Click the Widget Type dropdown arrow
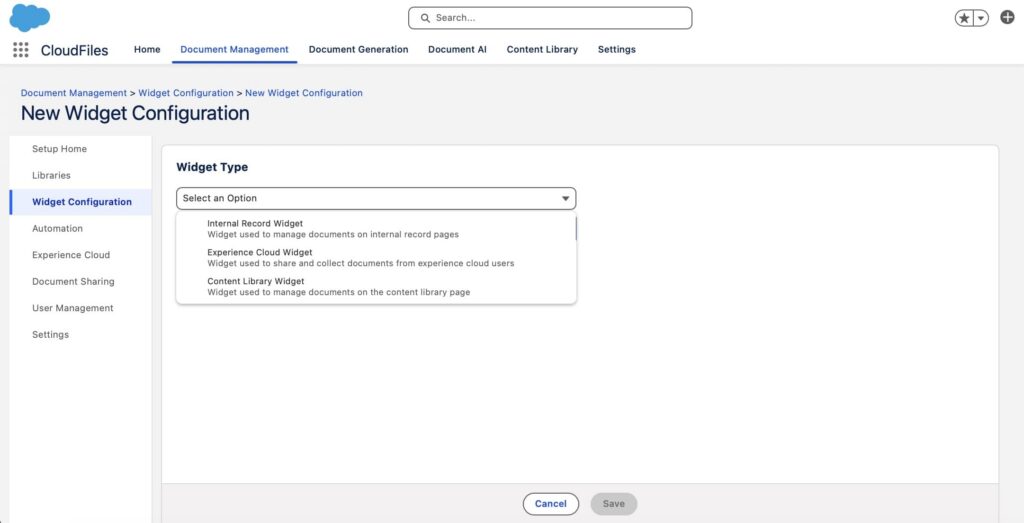 pyautogui.click(x=566, y=198)
